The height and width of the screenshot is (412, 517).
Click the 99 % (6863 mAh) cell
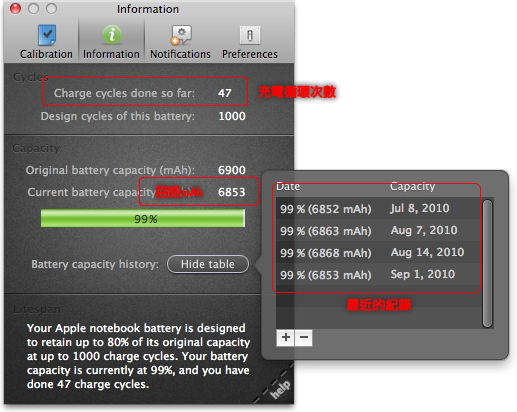(326, 231)
